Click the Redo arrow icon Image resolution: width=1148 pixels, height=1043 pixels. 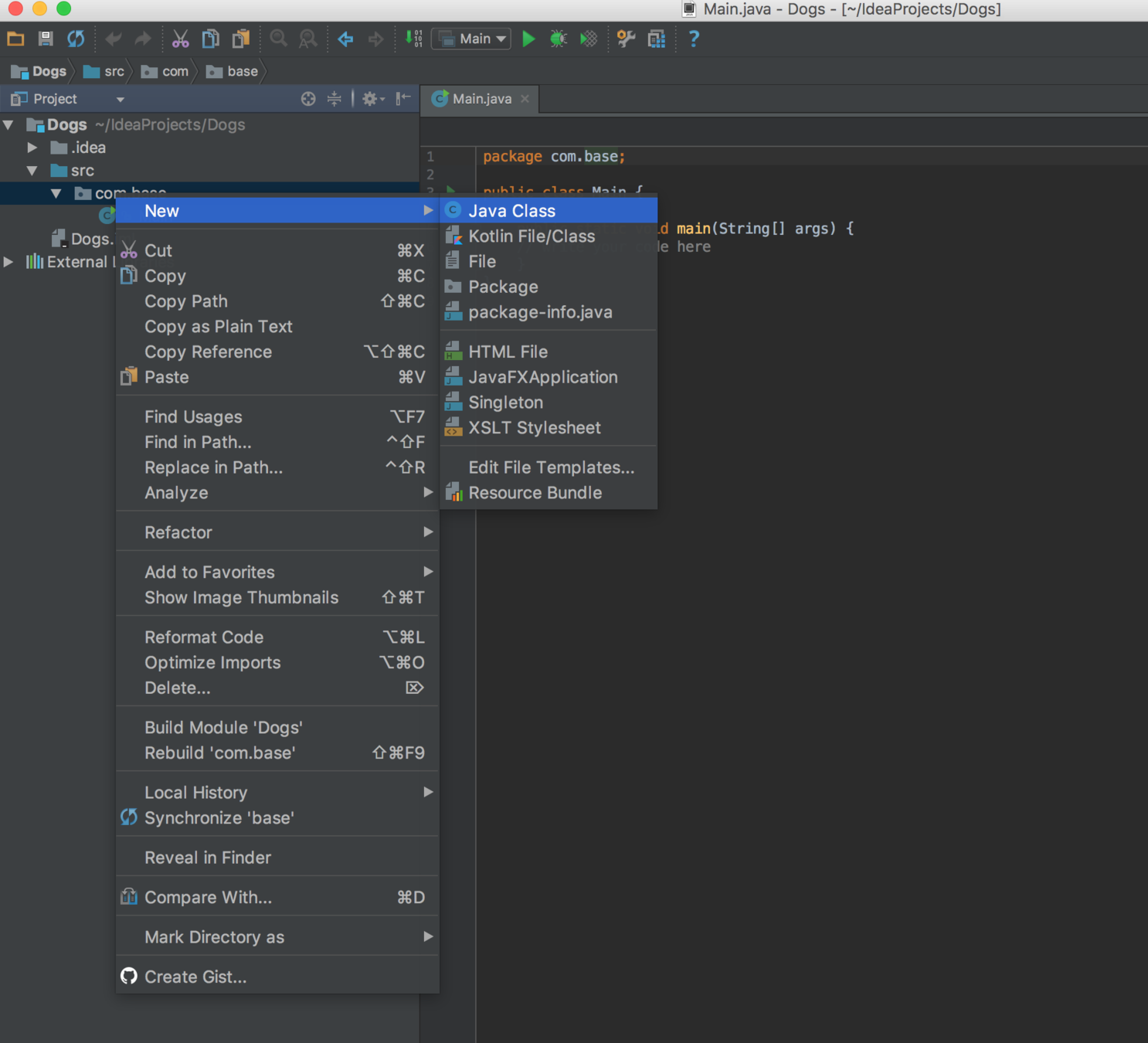(x=143, y=39)
